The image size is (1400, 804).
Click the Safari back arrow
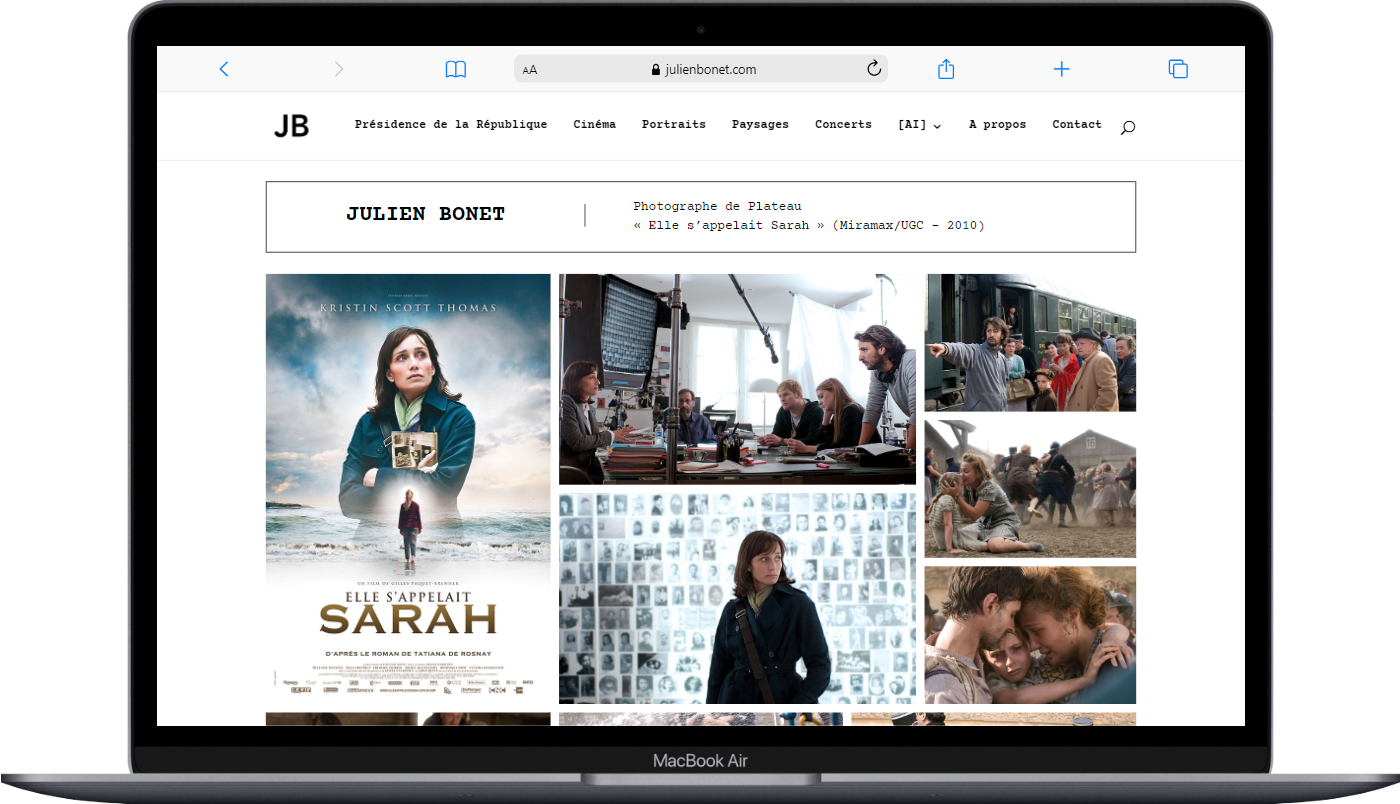click(224, 69)
